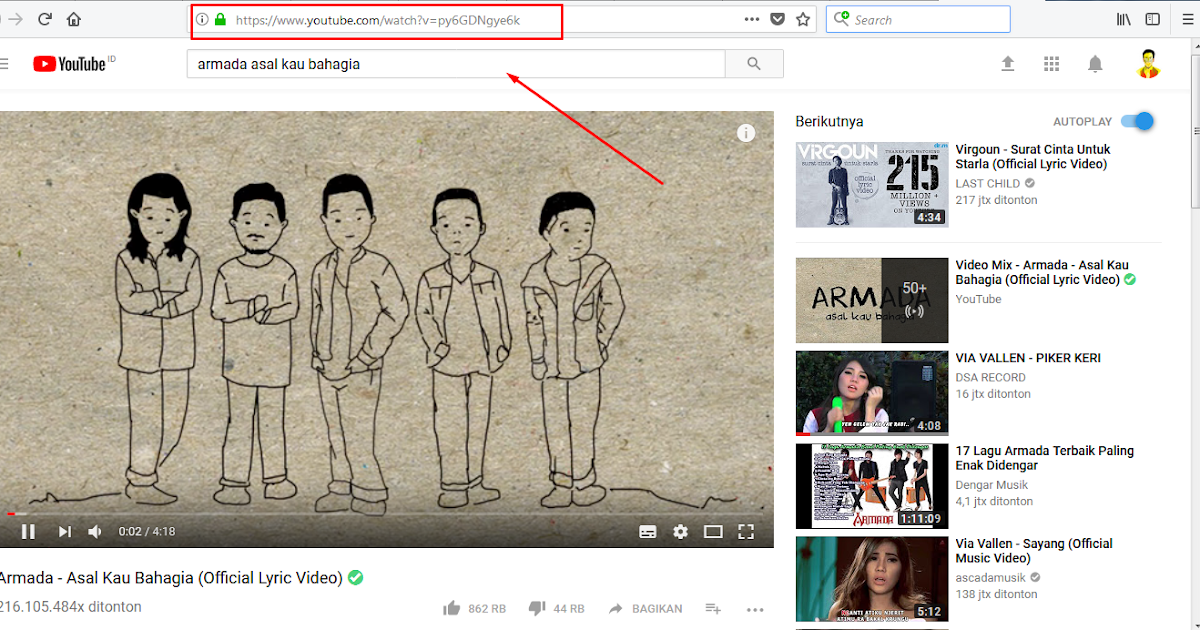Toggle subtitles on the player
This screenshot has width=1200, height=630.
648,532
